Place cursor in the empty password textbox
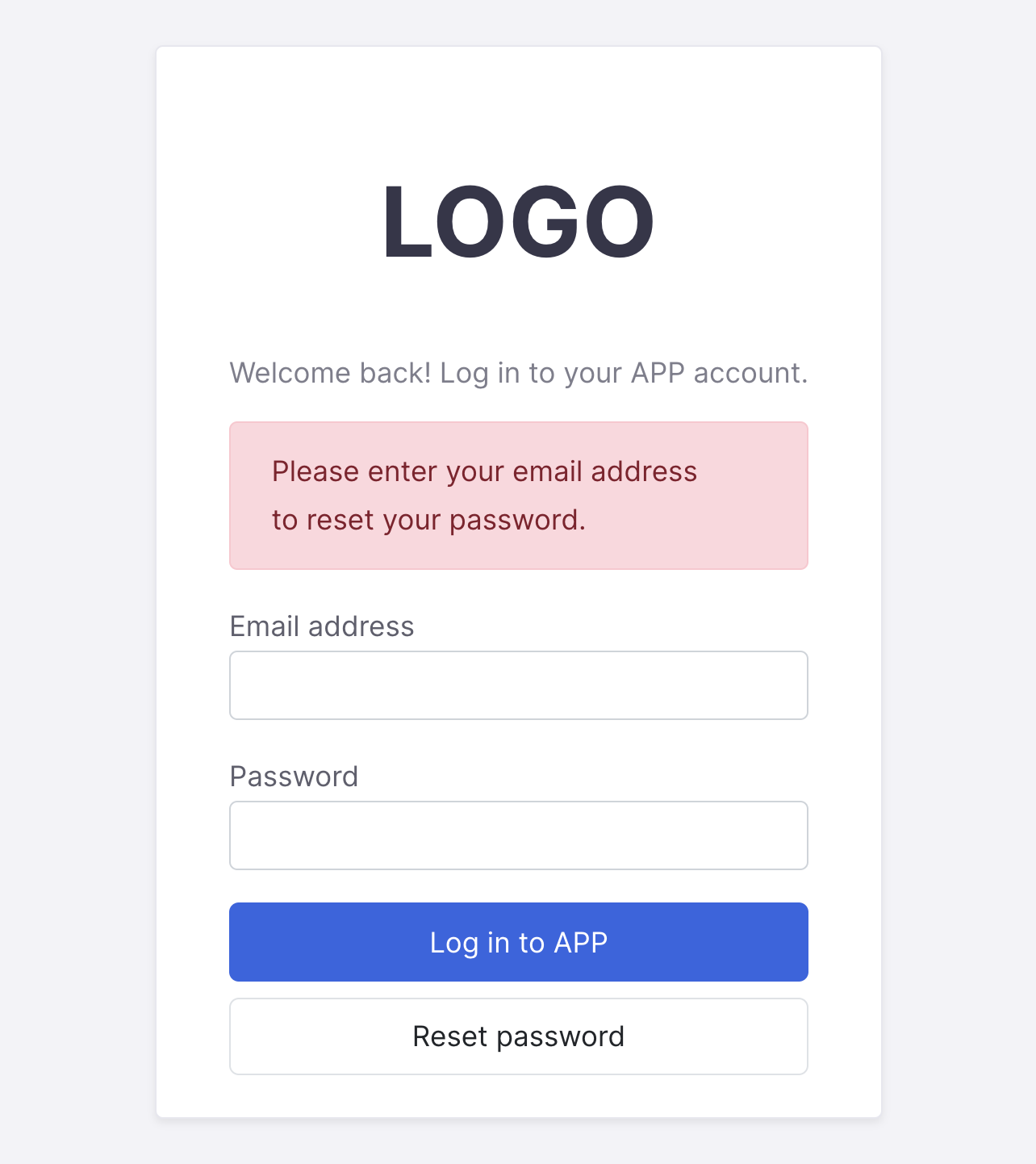 (519, 835)
